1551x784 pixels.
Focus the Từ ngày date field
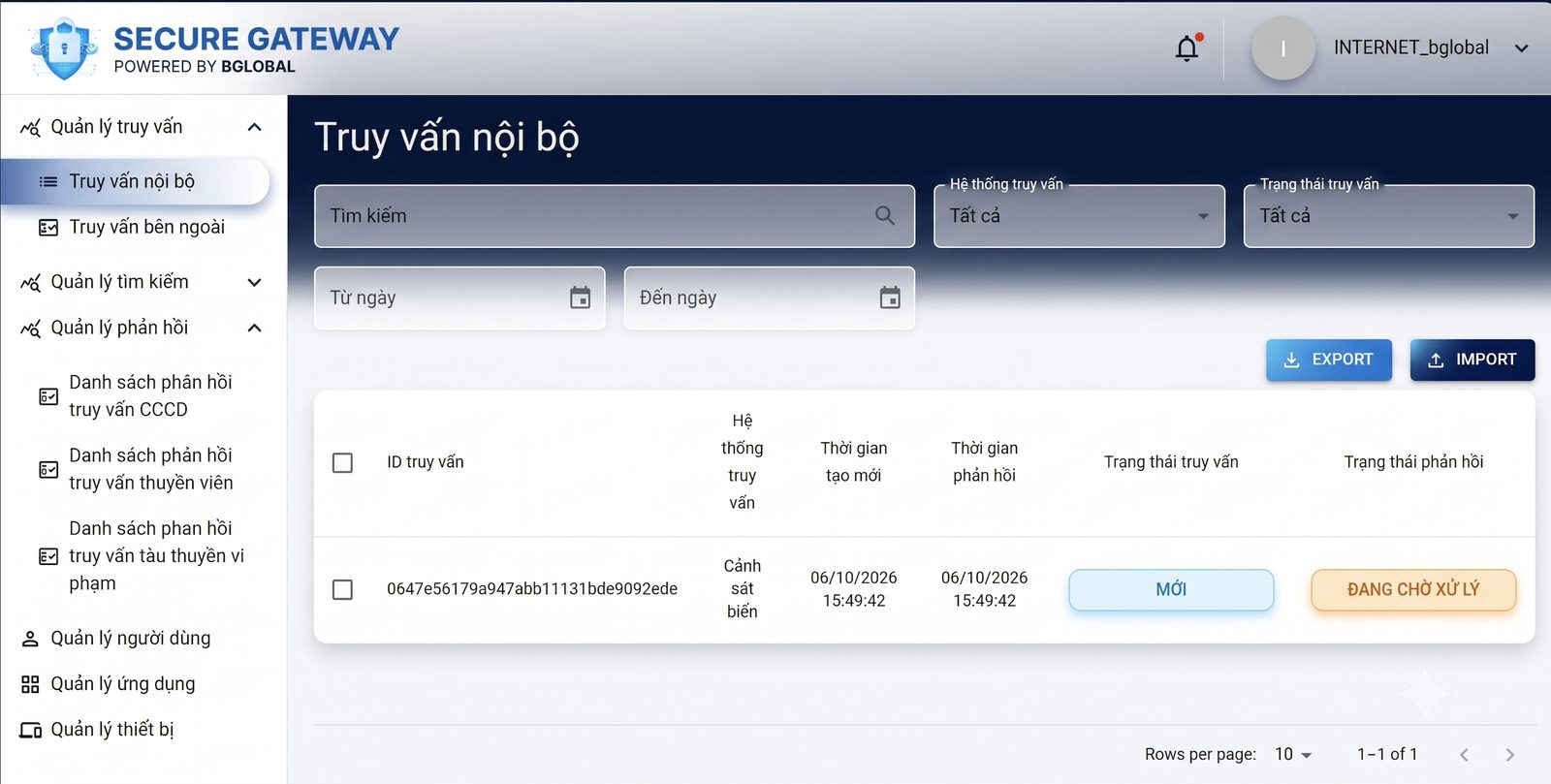tap(459, 298)
